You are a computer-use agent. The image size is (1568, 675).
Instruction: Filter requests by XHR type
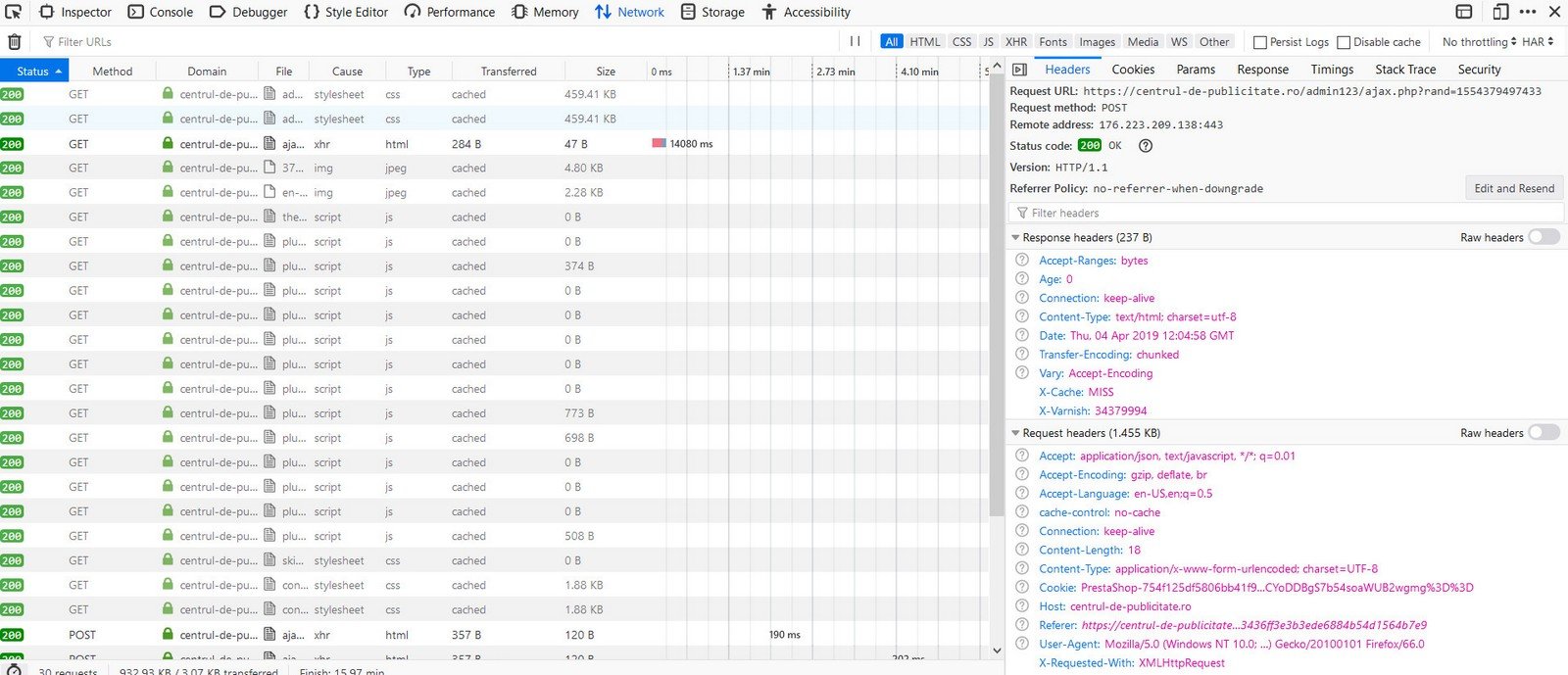(1016, 41)
